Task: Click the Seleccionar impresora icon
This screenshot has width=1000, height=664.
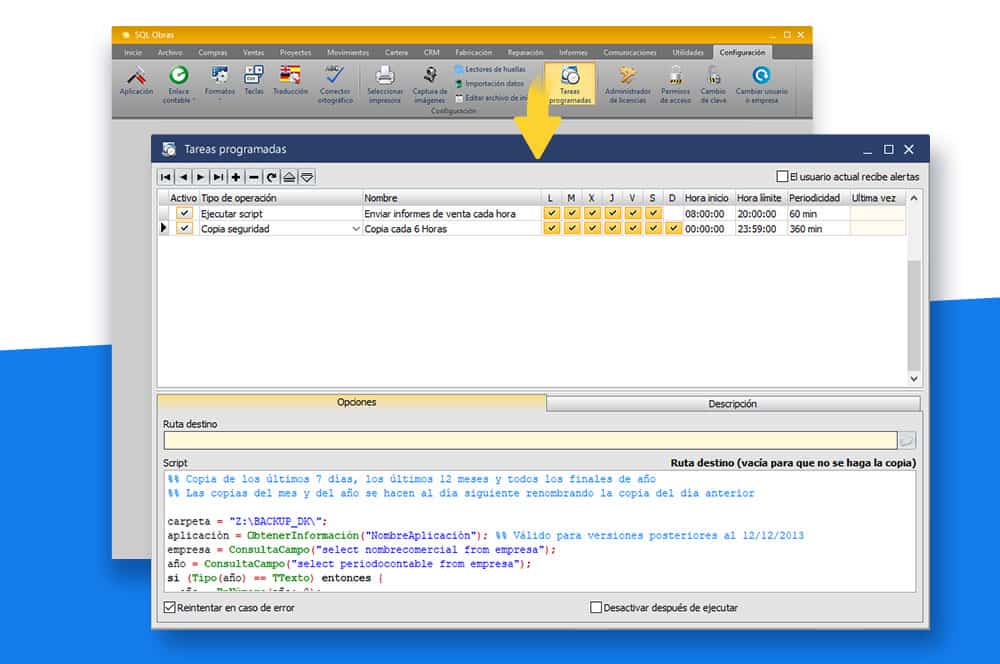Action: [385, 77]
